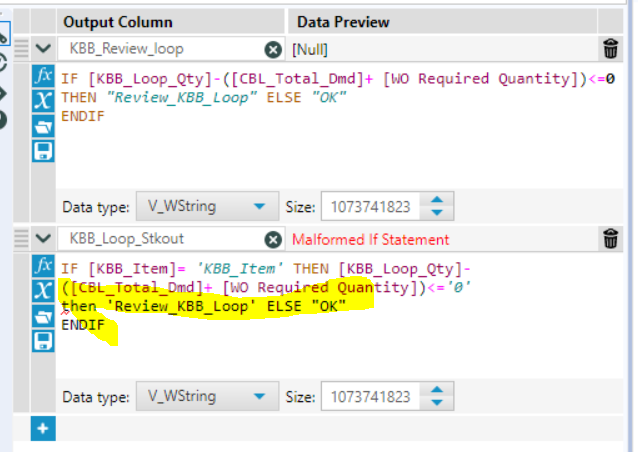Image resolution: width=638 pixels, height=452 pixels.
Task: Collapse the KBB_Review_loop expression
Action: 43,48
